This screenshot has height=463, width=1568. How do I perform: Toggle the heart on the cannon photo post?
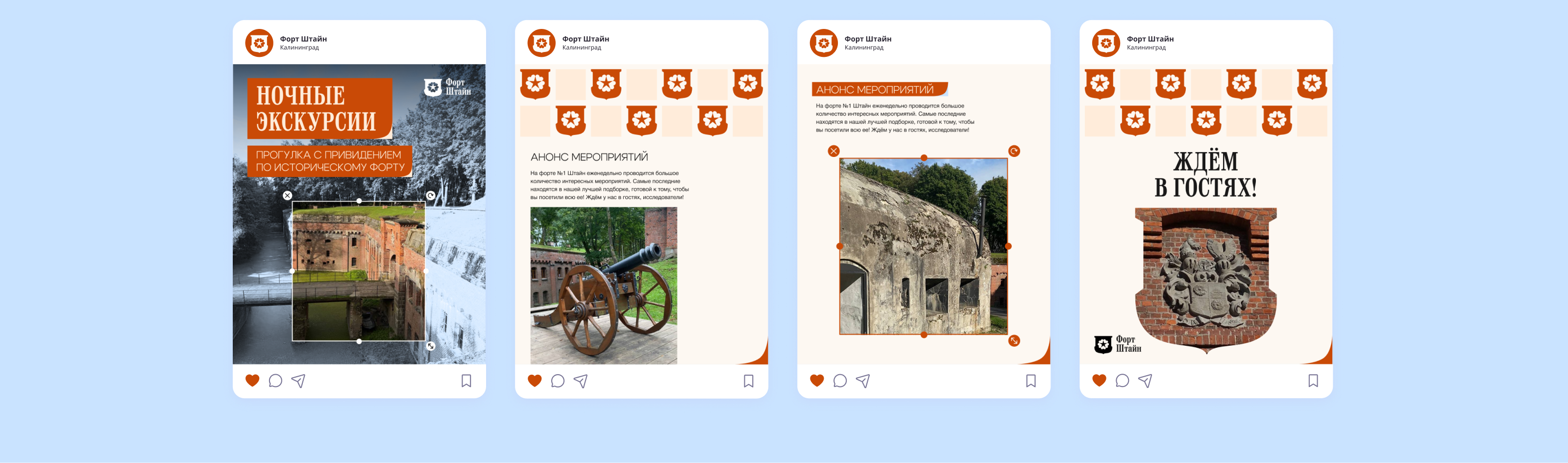tap(535, 381)
